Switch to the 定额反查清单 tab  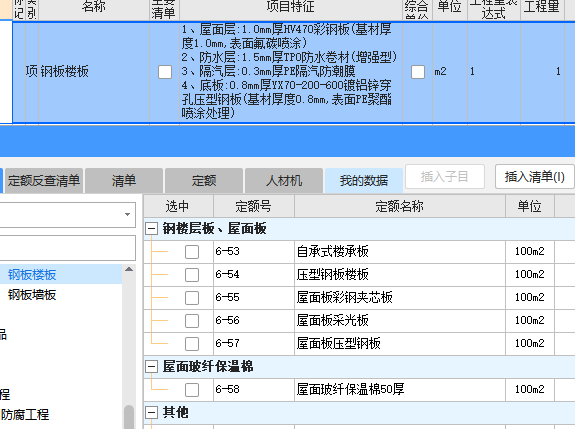pos(44,180)
